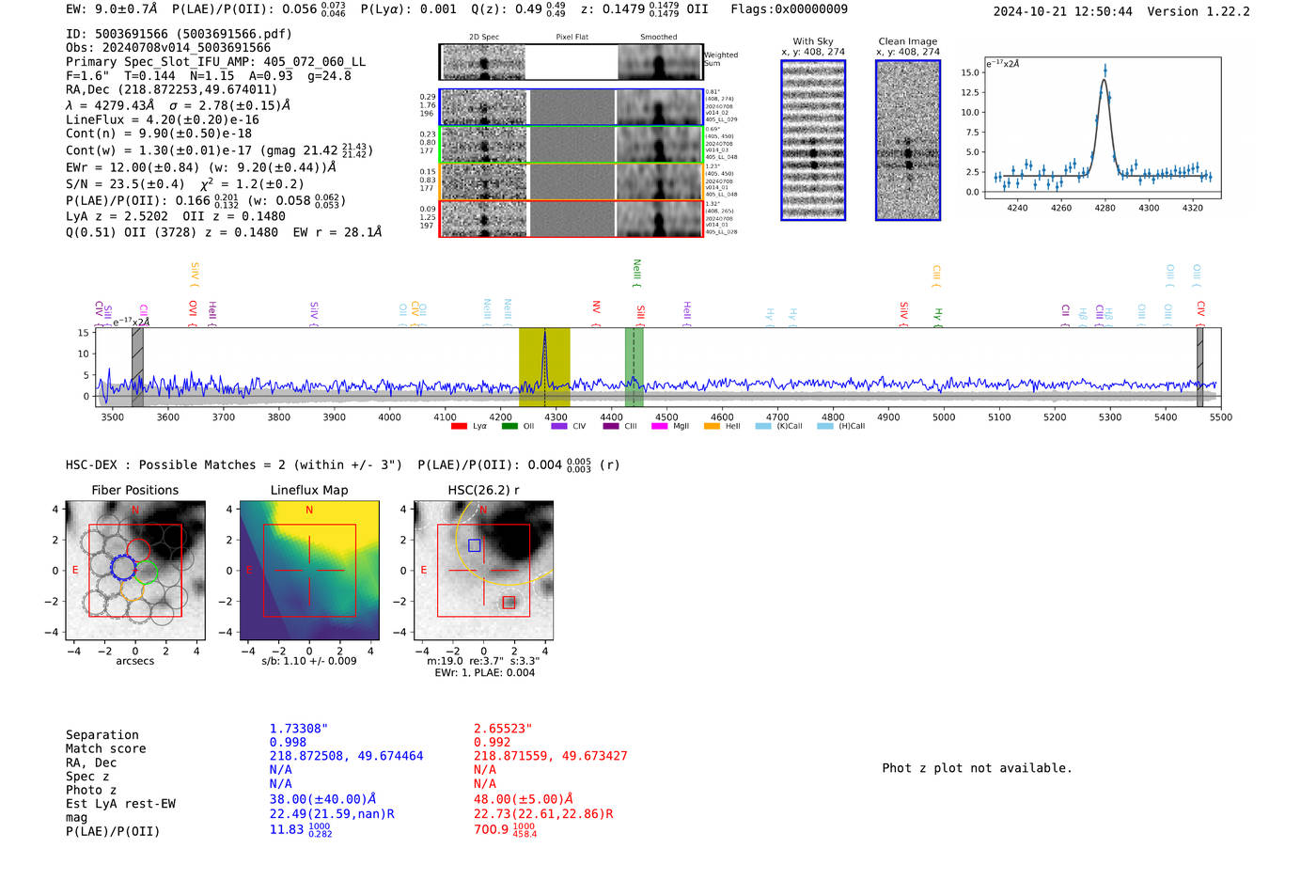Image resolution: width=1316 pixels, height=896 pixels.
Task: Click the green NeIII line label above spectrum
Action: tap(636, 274)
